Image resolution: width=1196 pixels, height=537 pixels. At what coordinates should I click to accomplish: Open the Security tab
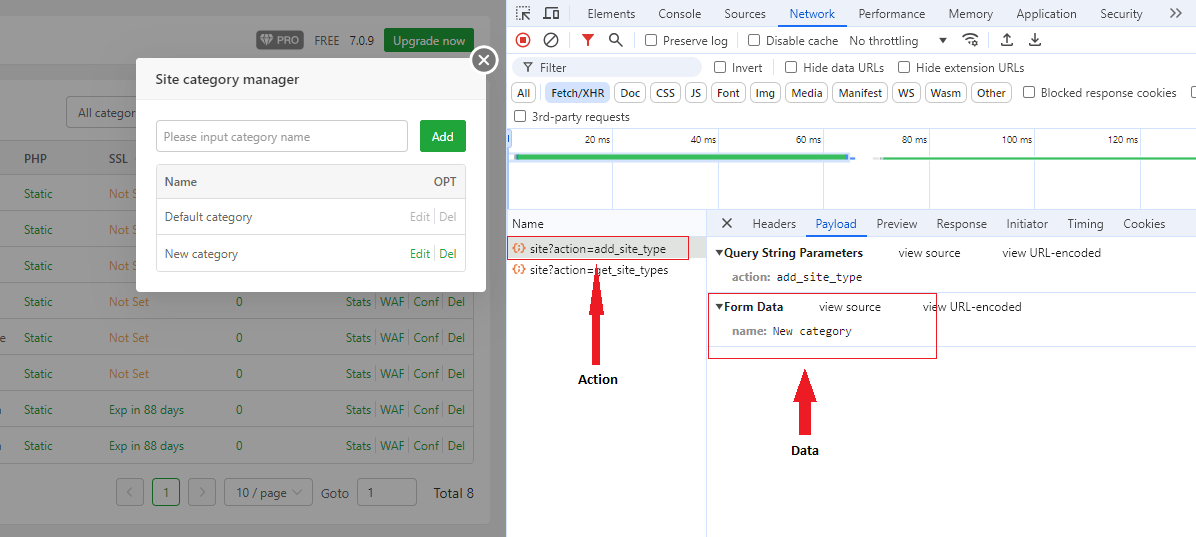tap(1121, 14)
